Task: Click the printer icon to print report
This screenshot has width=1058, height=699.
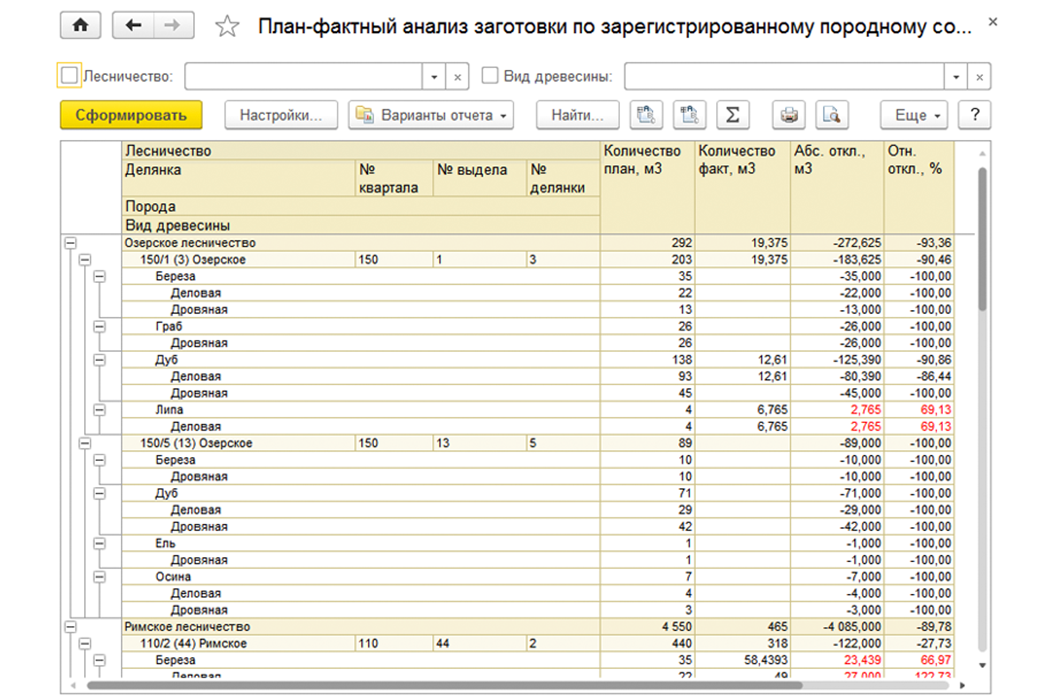Action: pos(790,115)
